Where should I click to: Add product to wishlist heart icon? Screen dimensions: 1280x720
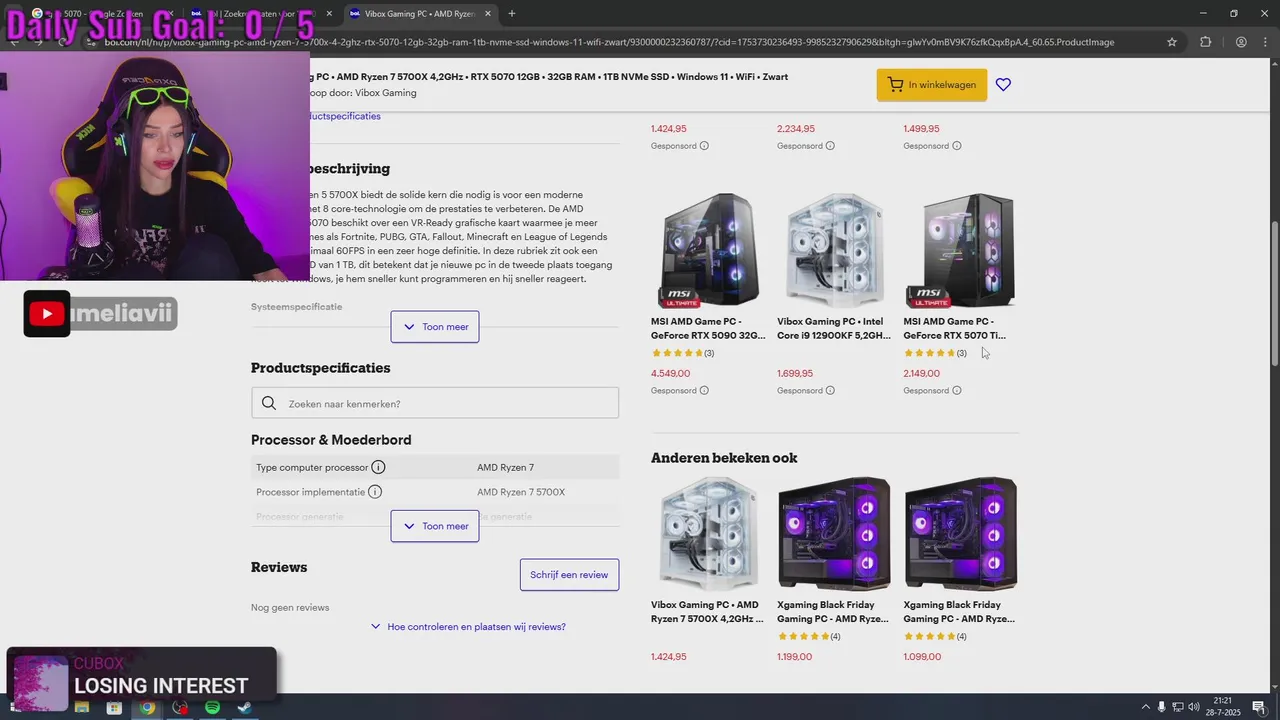coord(1003,85)
